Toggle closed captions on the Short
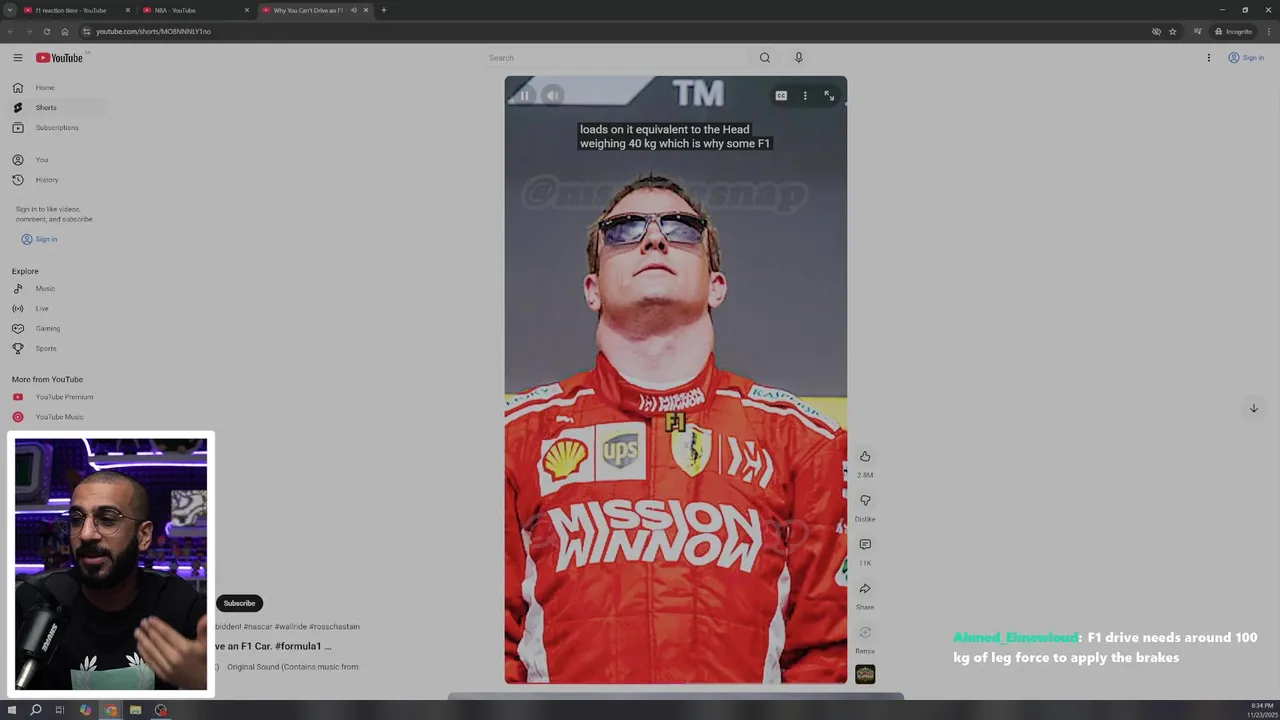This screenshot has height=720, width=1280. (781, 96)
